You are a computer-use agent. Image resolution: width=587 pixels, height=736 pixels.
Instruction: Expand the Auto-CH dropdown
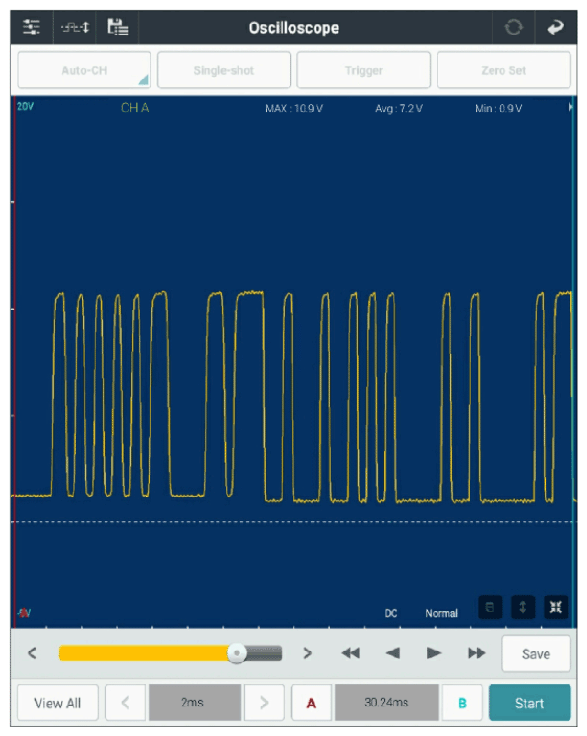click(84, 70)
